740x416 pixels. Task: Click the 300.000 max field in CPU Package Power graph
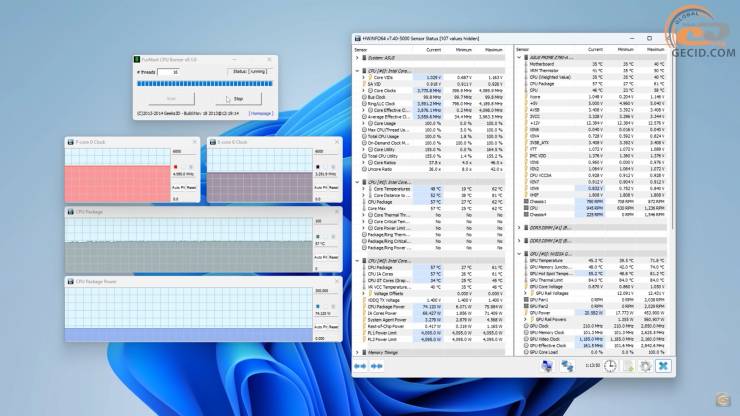click(327, 291)
